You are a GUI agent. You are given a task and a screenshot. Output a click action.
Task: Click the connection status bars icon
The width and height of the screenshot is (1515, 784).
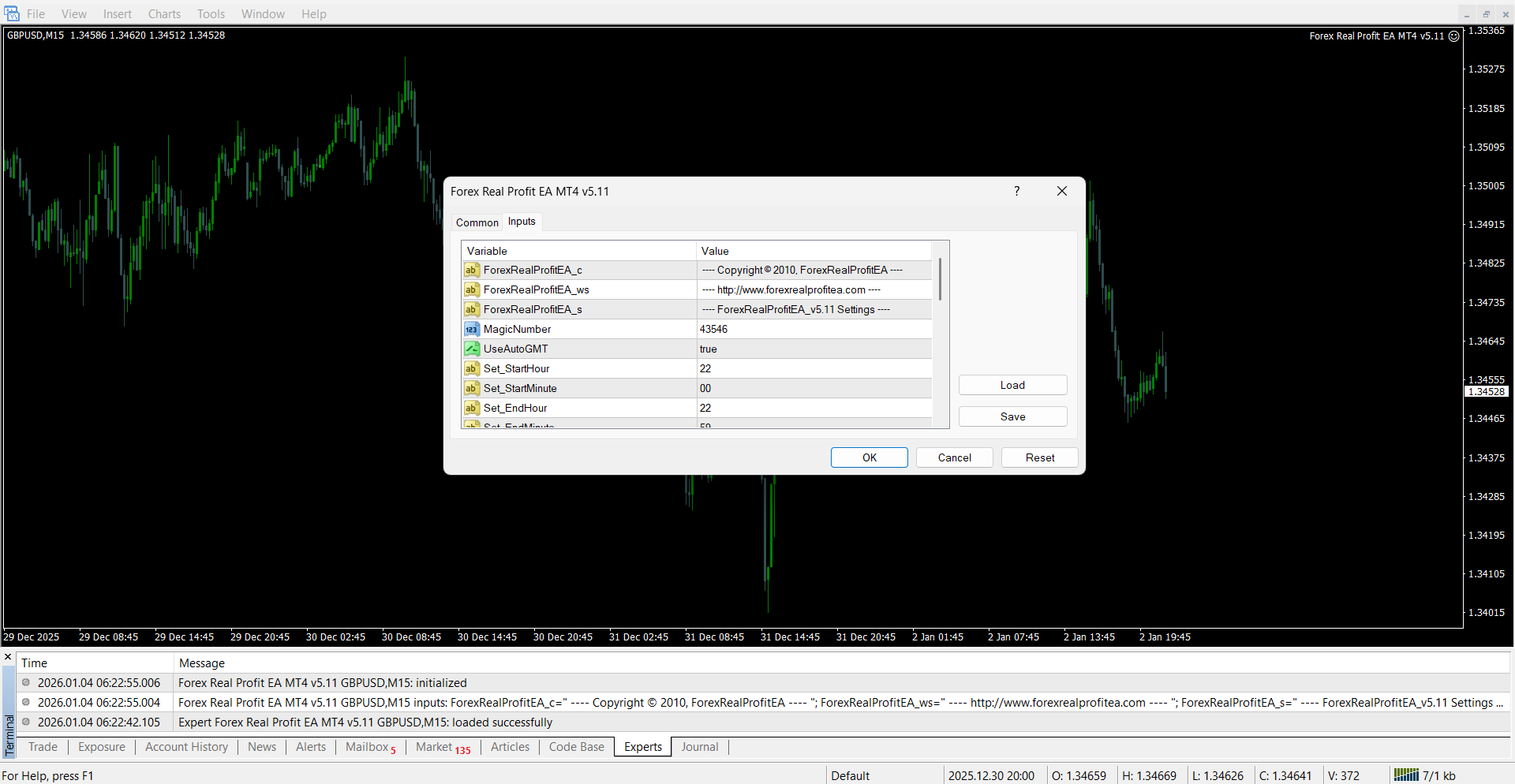point(1405,775)
